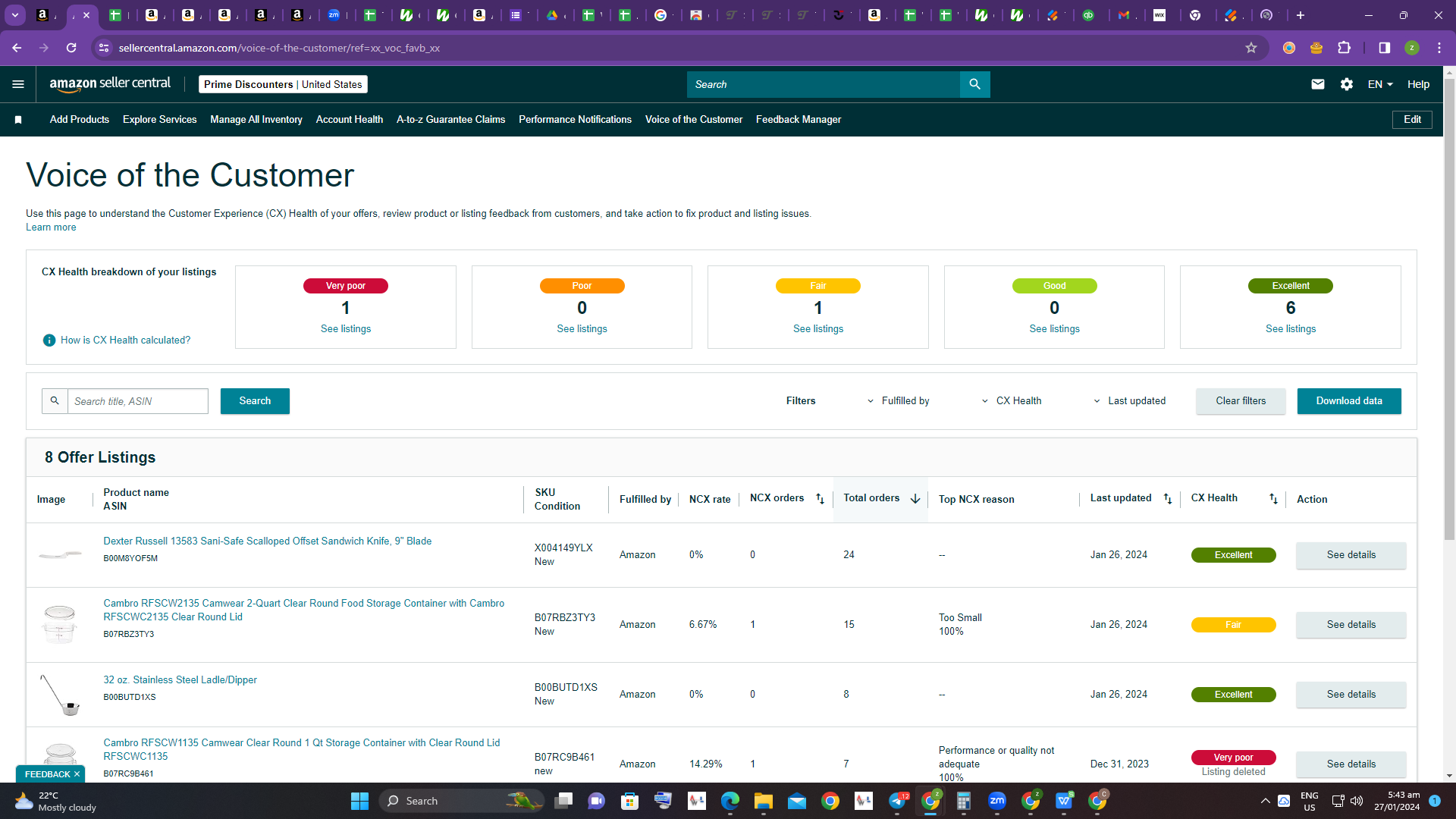1456x819 pixels.
Task: Open Account Health page
Action: click(350, 120)
